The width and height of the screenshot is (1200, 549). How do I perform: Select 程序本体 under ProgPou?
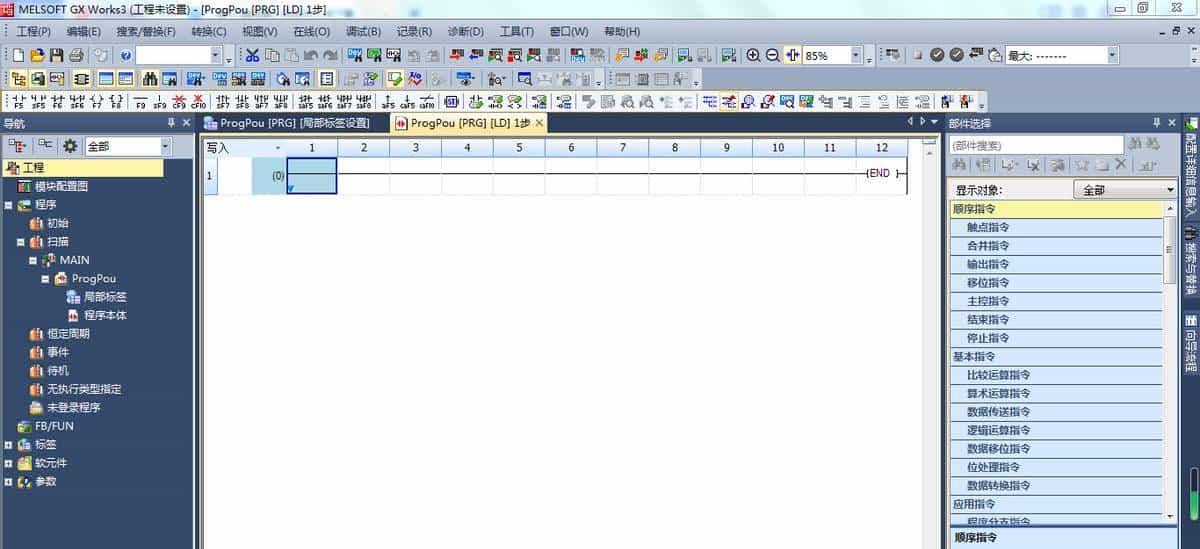tap(104, 316)
